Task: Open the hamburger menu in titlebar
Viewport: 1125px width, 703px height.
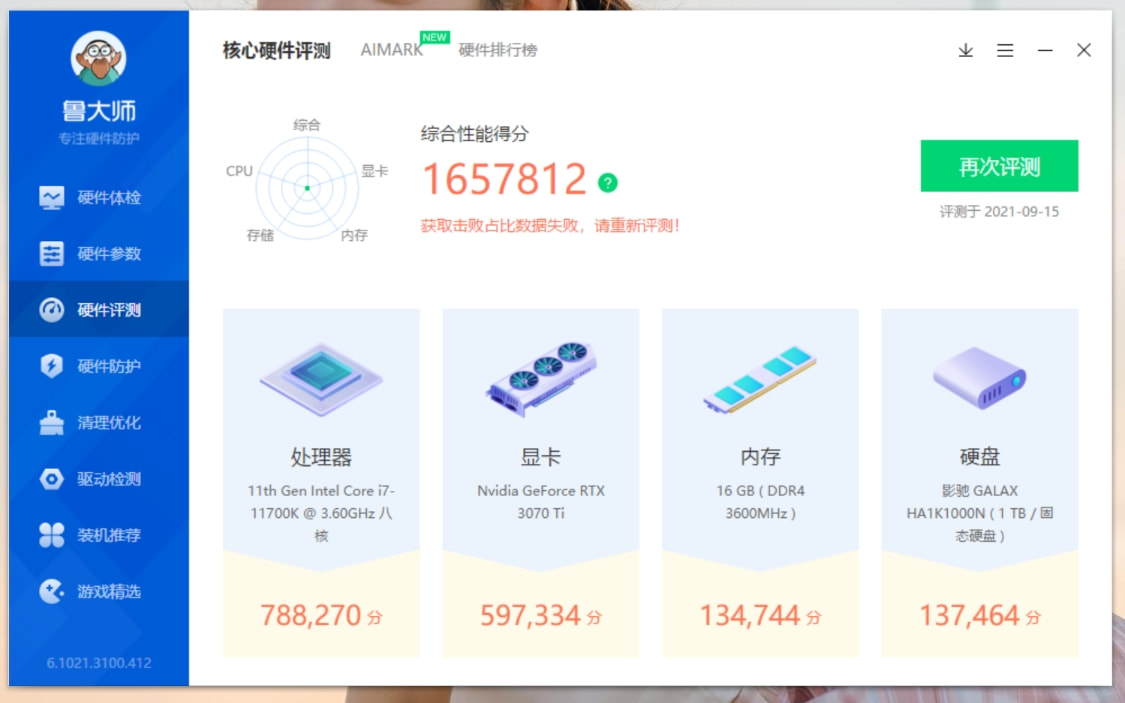Action: coord(1005,51)
